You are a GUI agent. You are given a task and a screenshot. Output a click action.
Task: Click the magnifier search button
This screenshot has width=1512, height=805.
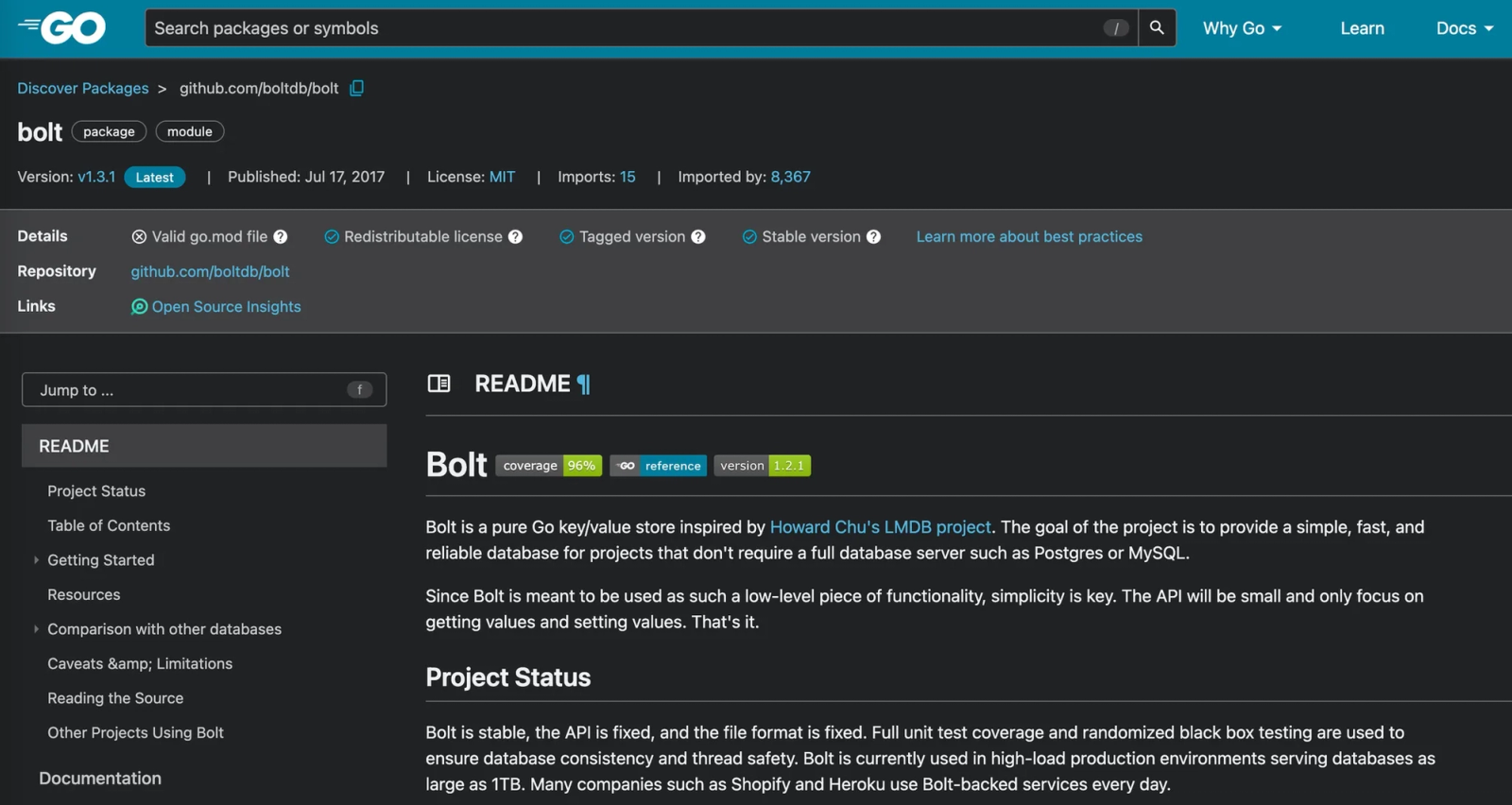[1157, 28]
